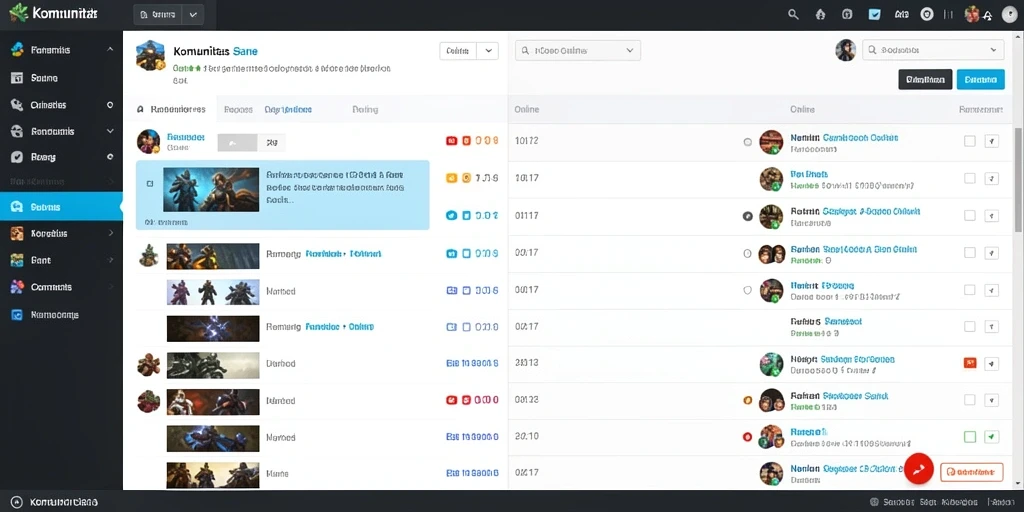Tick the checkbox in the 10117 member row
This screenshot has width=1024, height=512.
click(970, 178)
